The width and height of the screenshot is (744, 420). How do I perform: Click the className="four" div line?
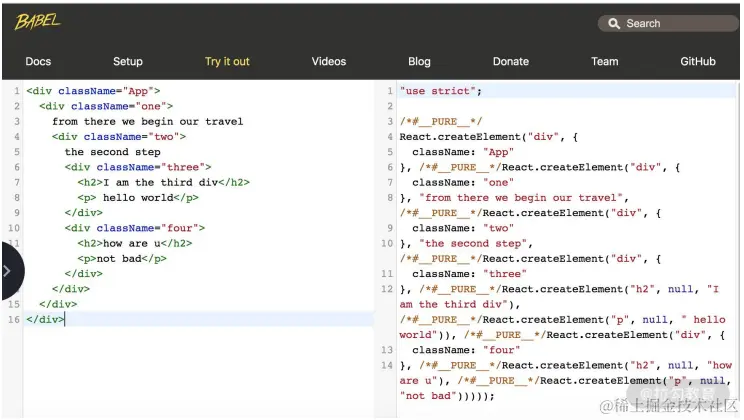click(x=135, y=228)
